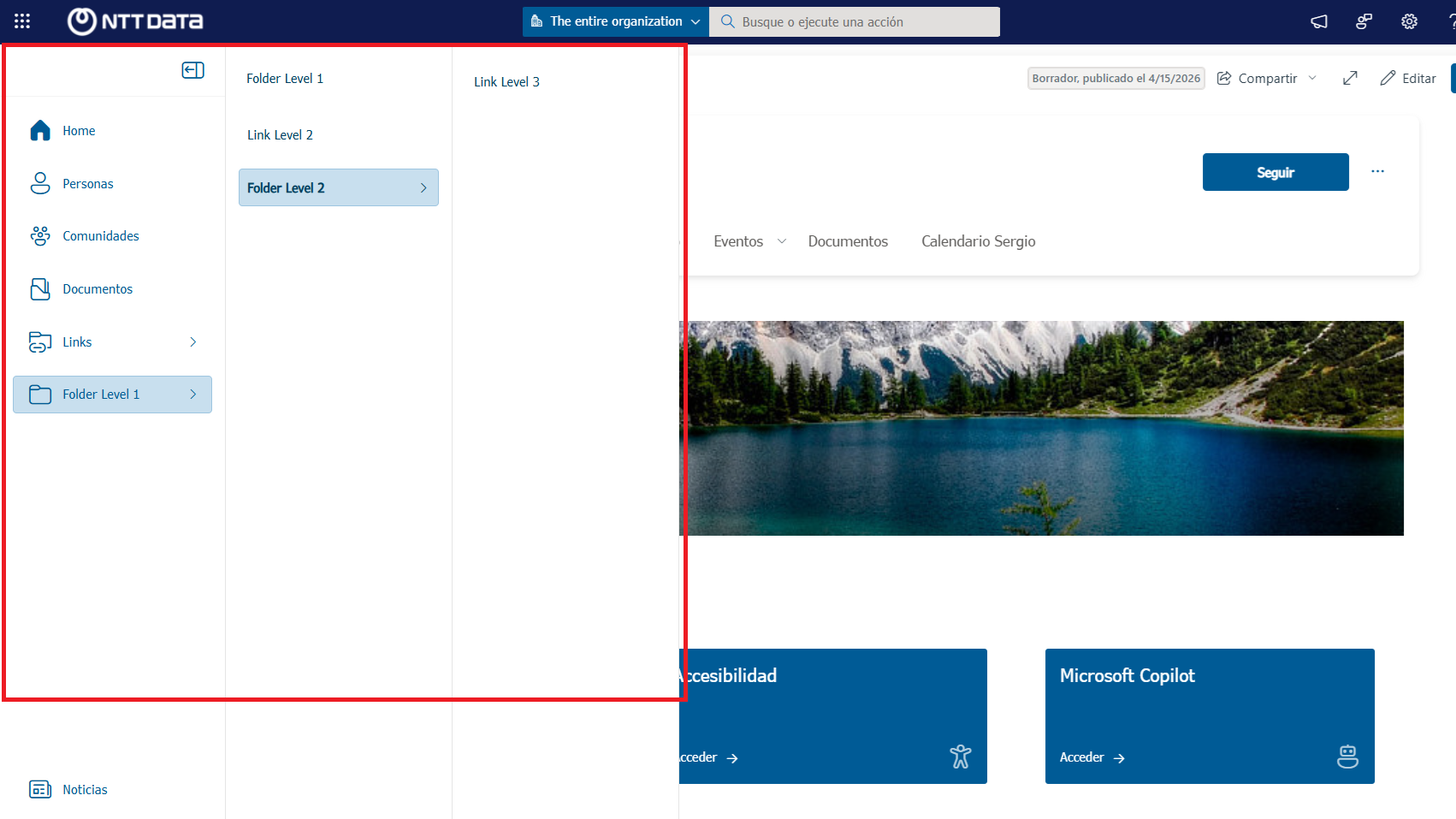Open the chat people icon in header

[1364, 21]
